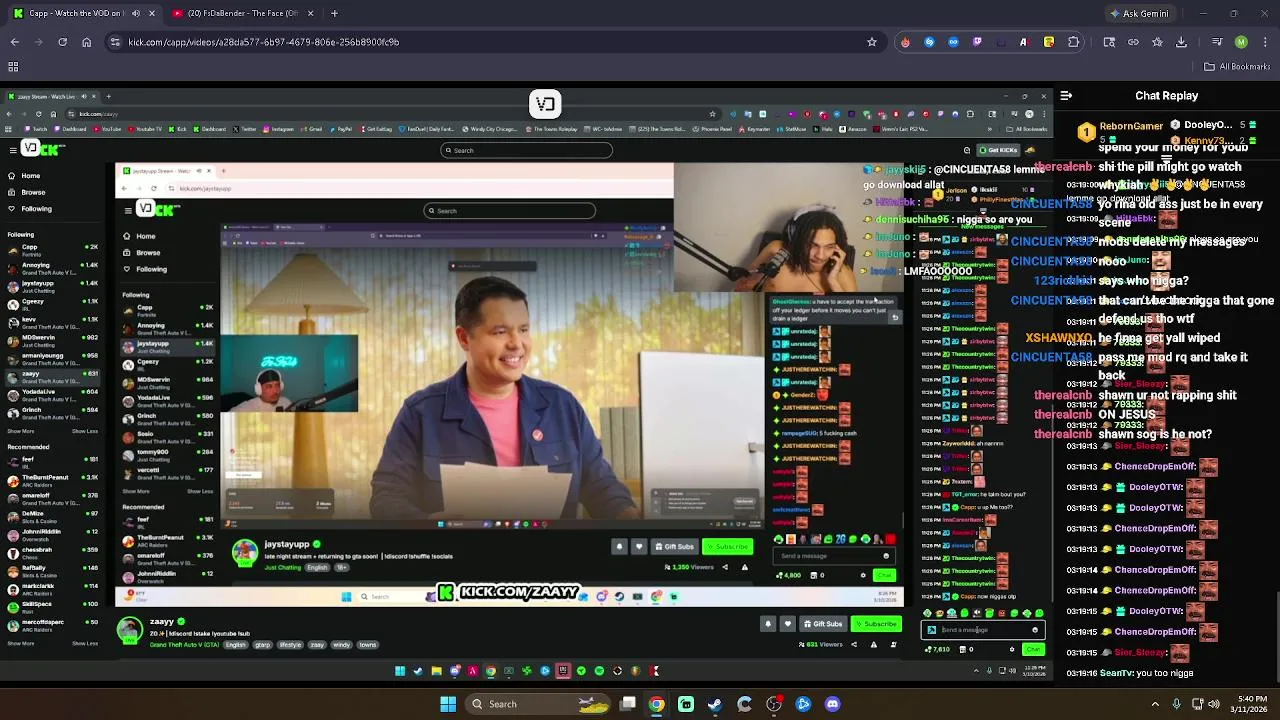Reload the kick.com page
Viewport: 1280px width, 720px height.
(62, 42)
